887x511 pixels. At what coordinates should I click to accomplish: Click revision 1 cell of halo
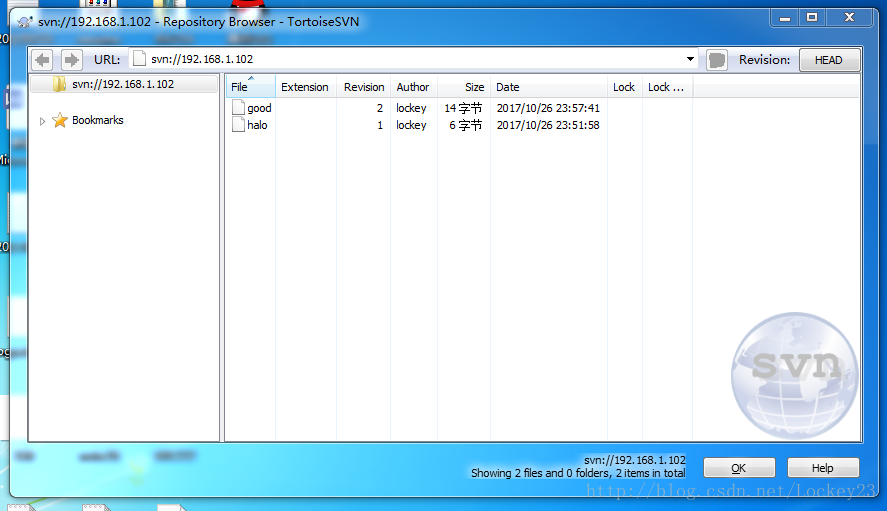pos(380,125)
